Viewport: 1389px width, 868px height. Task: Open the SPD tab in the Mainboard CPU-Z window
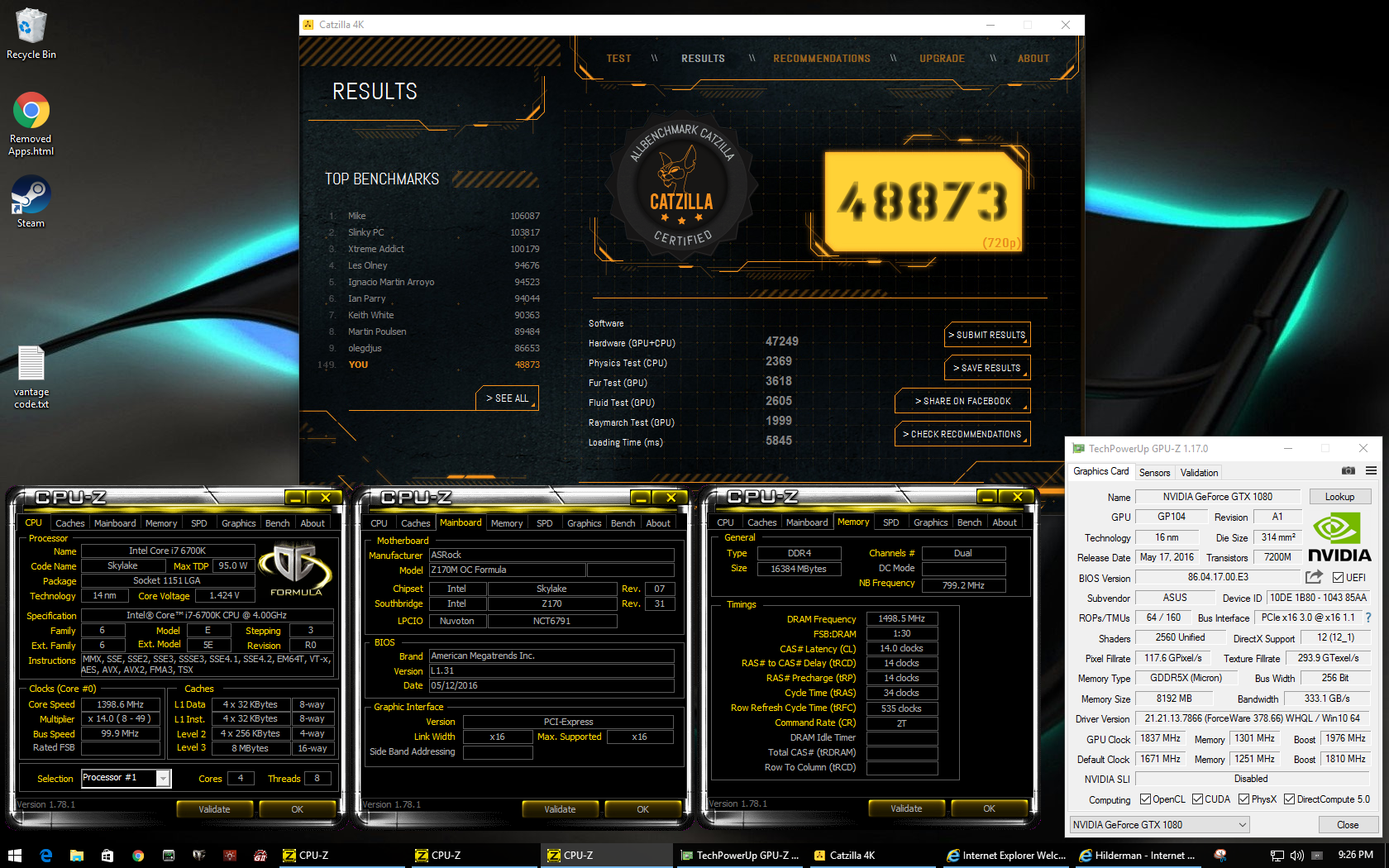545,523
